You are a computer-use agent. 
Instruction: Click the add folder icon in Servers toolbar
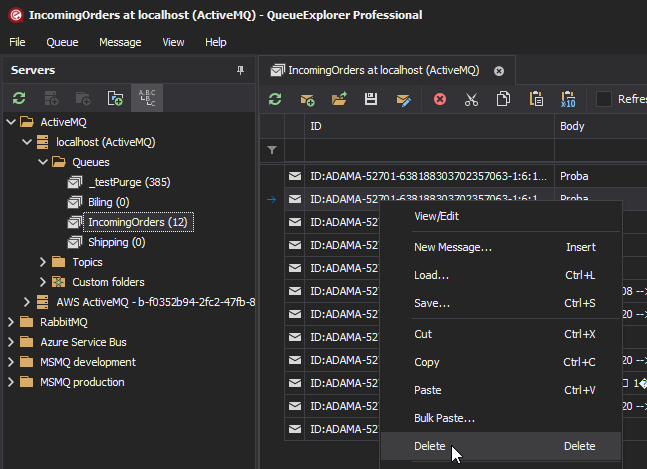click(x=83, y=98)
